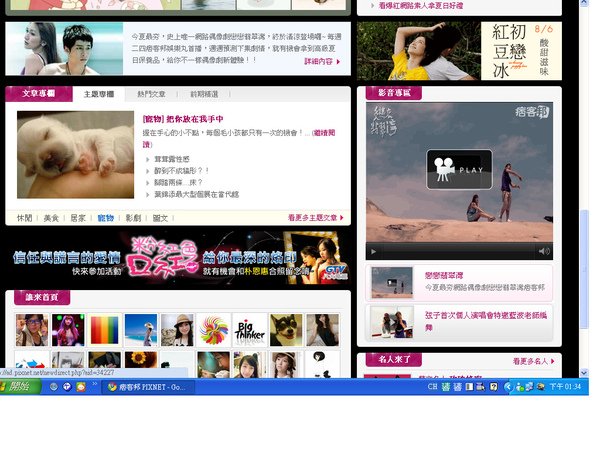This screenshot has height=450, width=600.
Task: Play the video with the camera PLAY button
Action: pyautogui.click(x=459, y=170)
